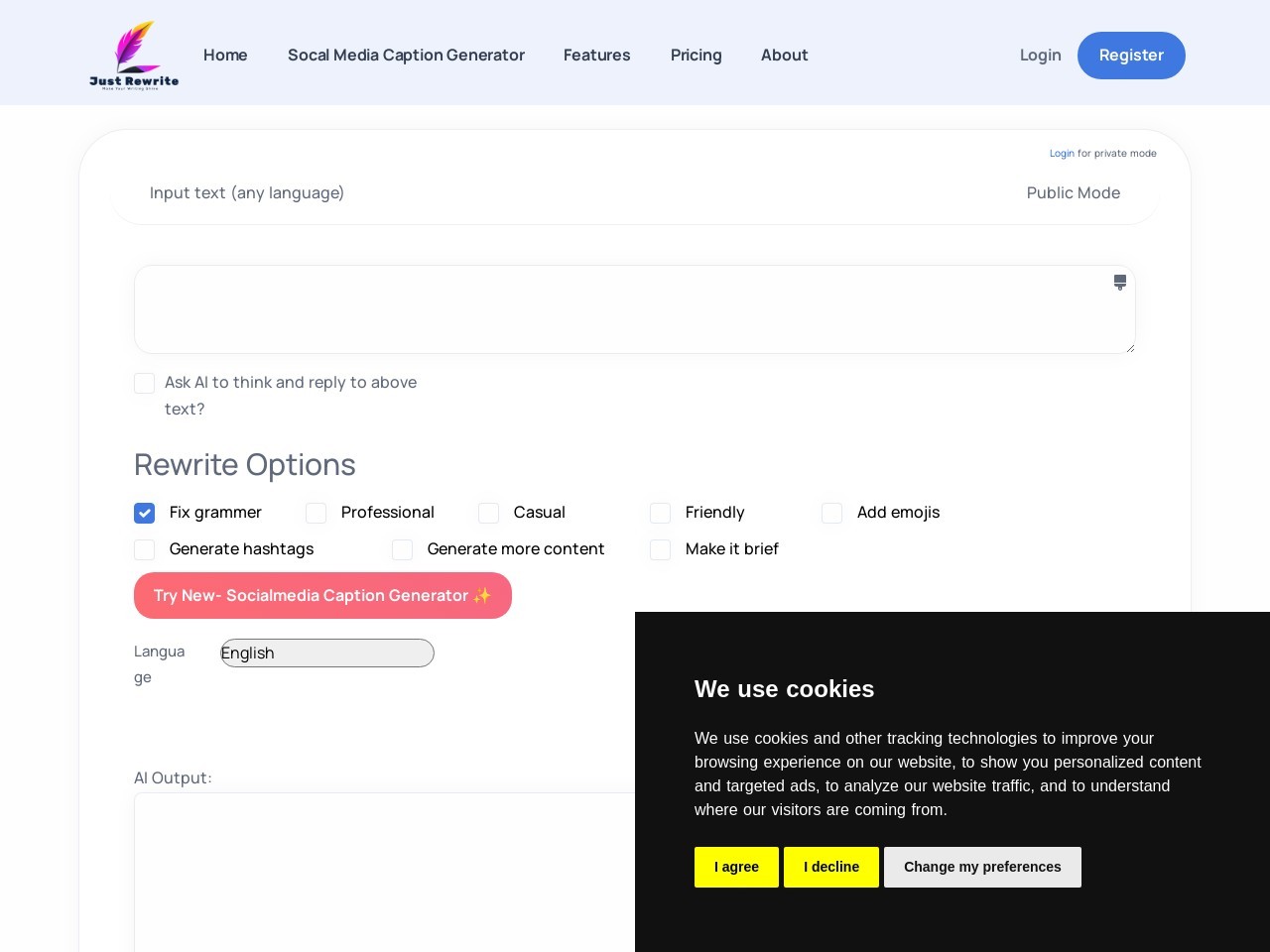
Task: Click the Public Mode label
Action: [x=1074, y=193]
